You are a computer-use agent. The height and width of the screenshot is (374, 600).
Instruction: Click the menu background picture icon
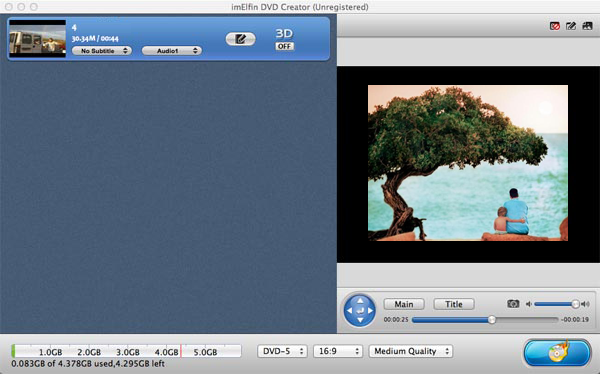(587, 26)
